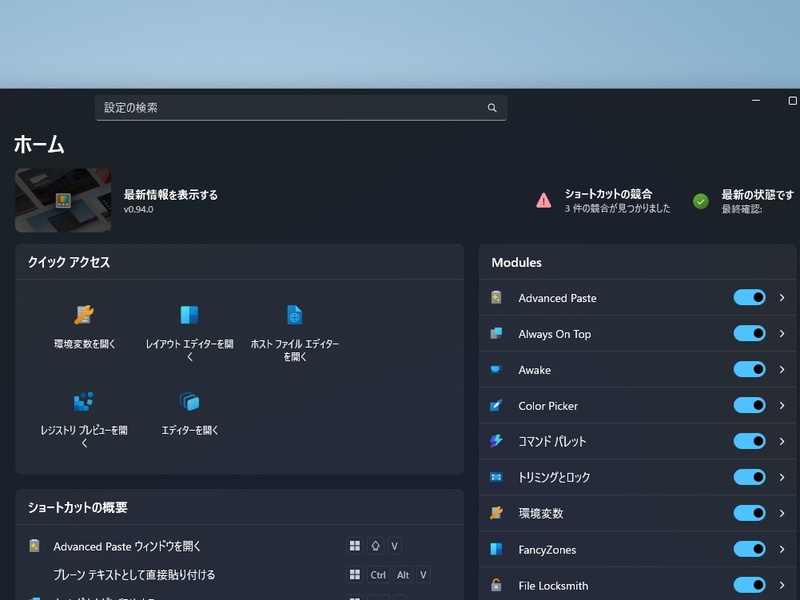This screenshot has height=600, width=800.
Task: Click the search magnifier icon
Action: (x=492, y=108)
